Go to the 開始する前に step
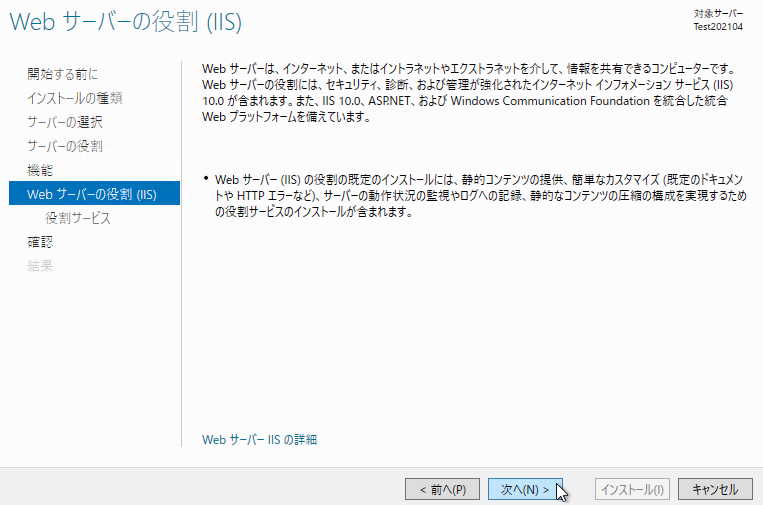763x505 pixels. point(63,74)
